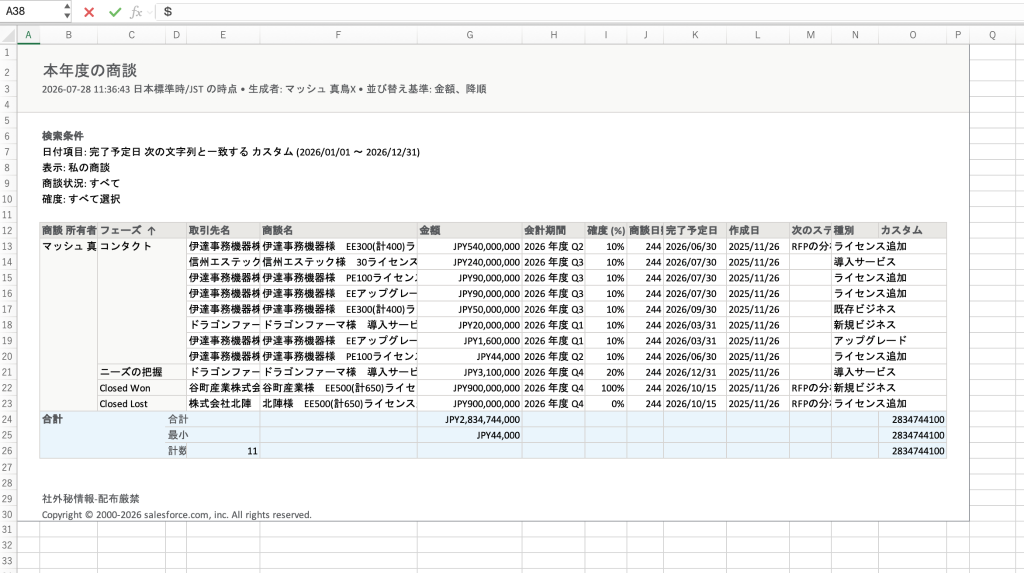
Task: Click the 商談状況: すべて cell
Action: click(x=81, y=183)
